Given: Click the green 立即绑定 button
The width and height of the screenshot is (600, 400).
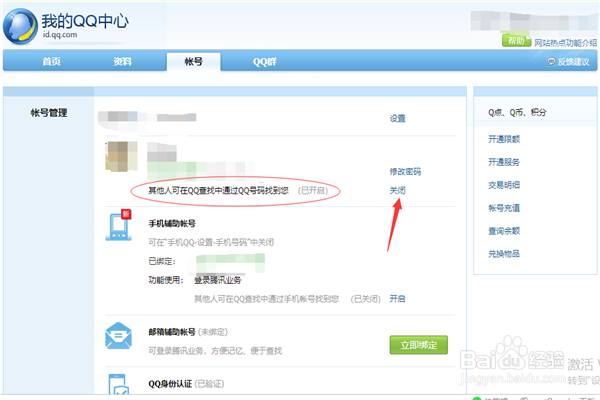Looking at the screenshot, I should (x=419, y=345).
